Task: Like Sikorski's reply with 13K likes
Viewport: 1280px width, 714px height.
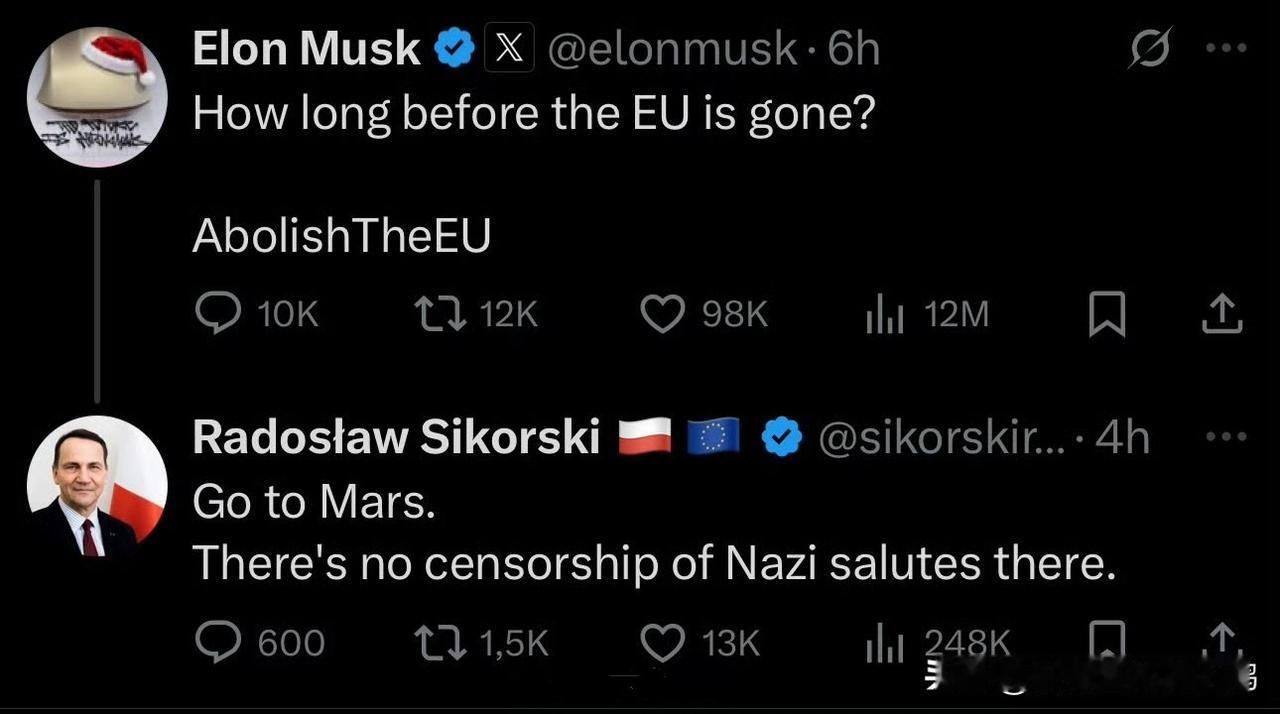Action: (661, 642)
